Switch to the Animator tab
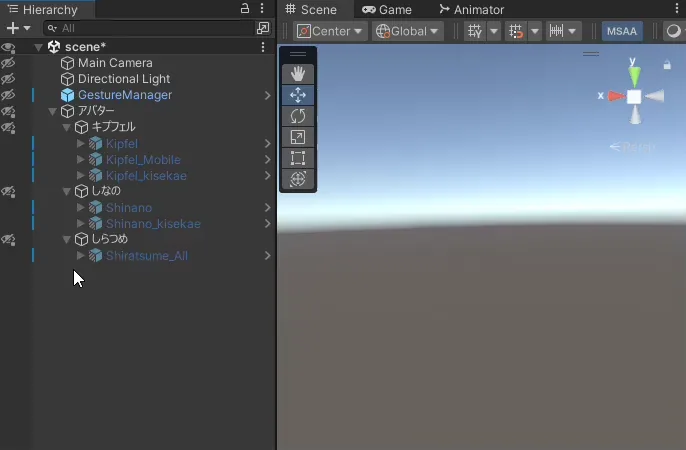686x450 pixels. 472,10
